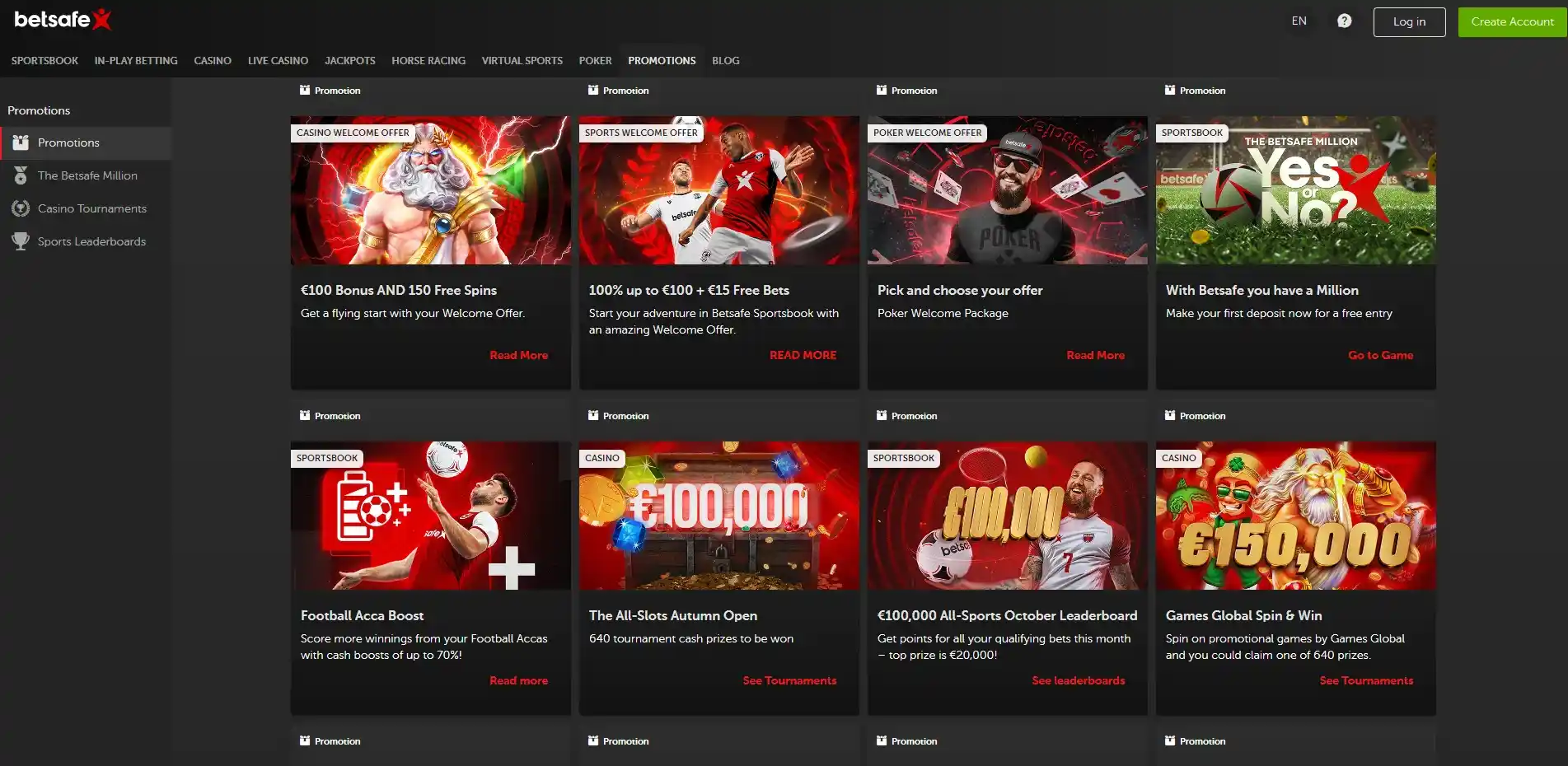1568x766 pixels.
Task: Open the Poker Welcome Offer banner image
Action: click(1007, 190)
